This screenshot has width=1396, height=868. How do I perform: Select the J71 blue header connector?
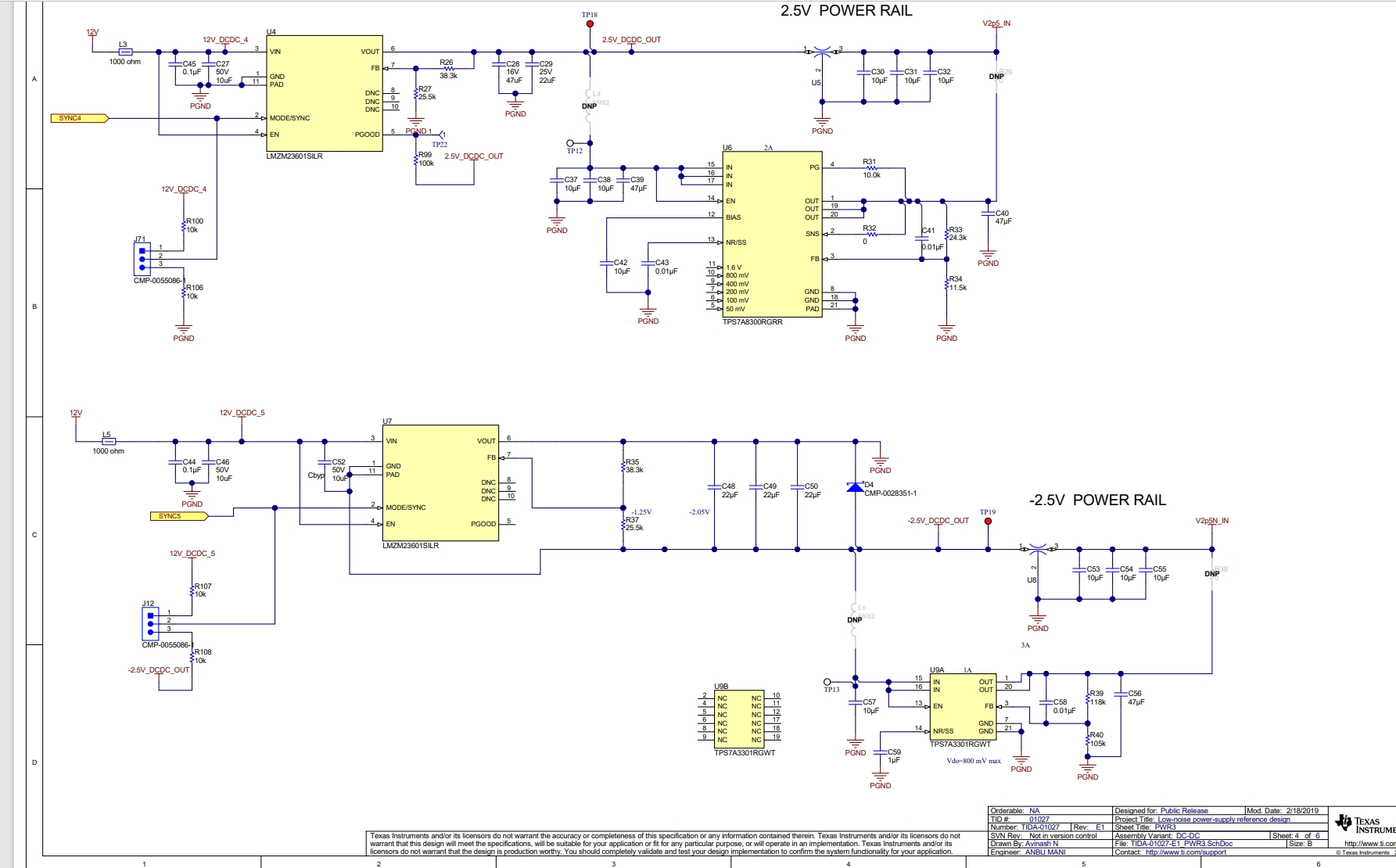click(142, 256)
